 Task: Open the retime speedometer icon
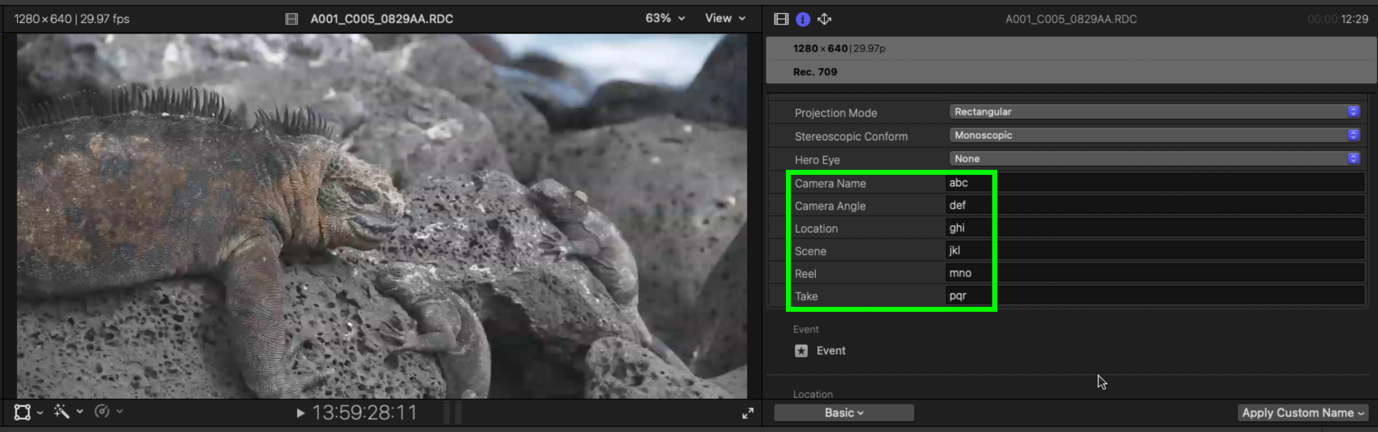coord(101,412)
